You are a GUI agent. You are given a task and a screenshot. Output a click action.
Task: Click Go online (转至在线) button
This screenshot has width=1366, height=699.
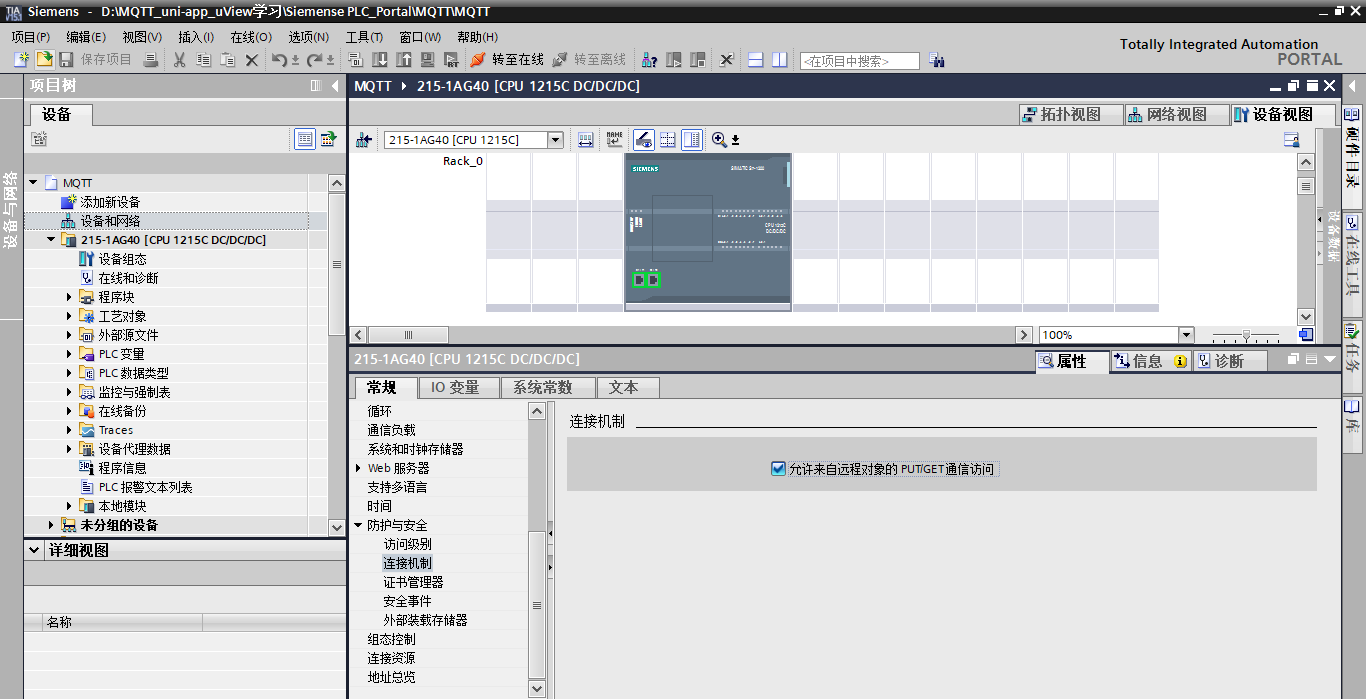506,60
